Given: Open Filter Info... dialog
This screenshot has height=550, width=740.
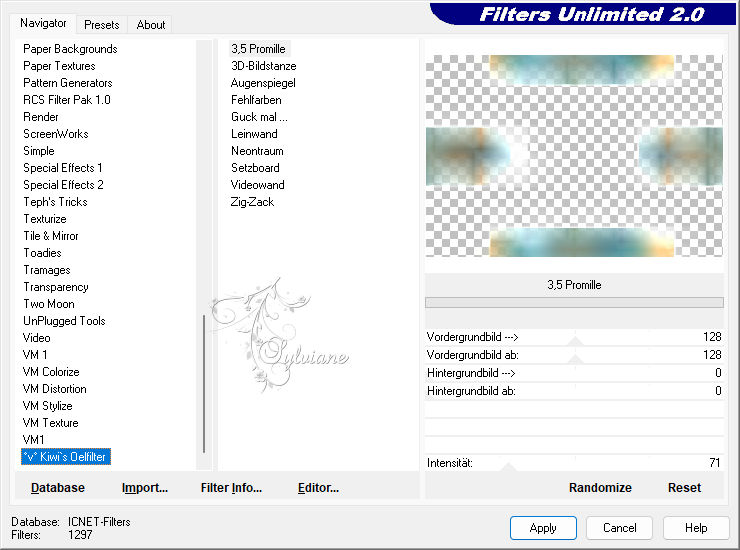Looking at the screenshot, I should coord(231,488).
